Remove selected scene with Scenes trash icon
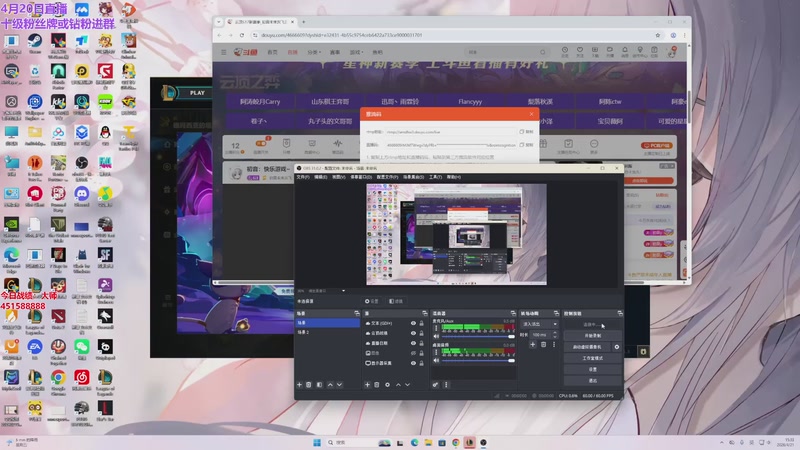 coord(309,385)
